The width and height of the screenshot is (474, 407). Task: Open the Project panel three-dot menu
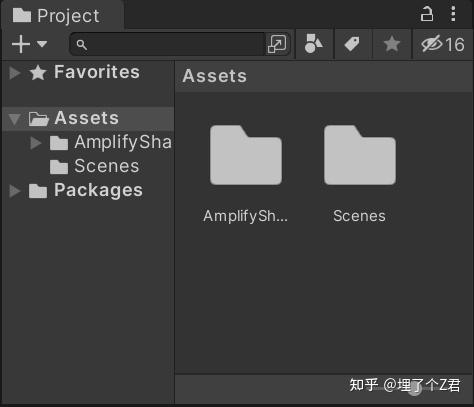(x=453, y=14)
